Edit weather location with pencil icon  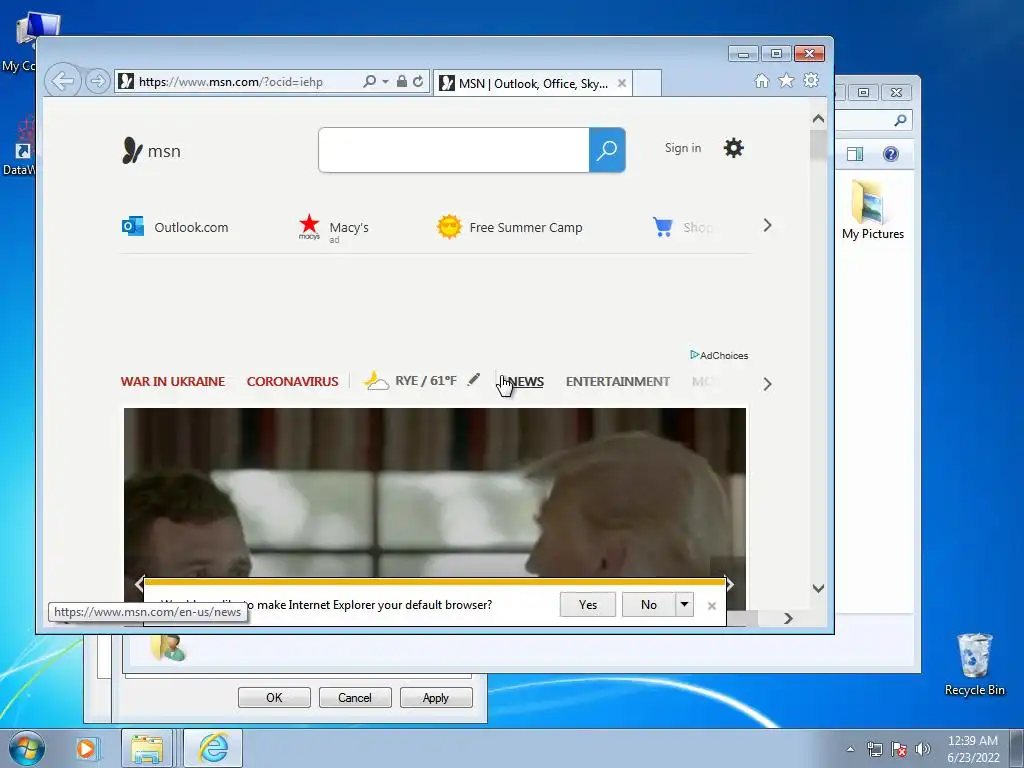[x=474, y=379]
